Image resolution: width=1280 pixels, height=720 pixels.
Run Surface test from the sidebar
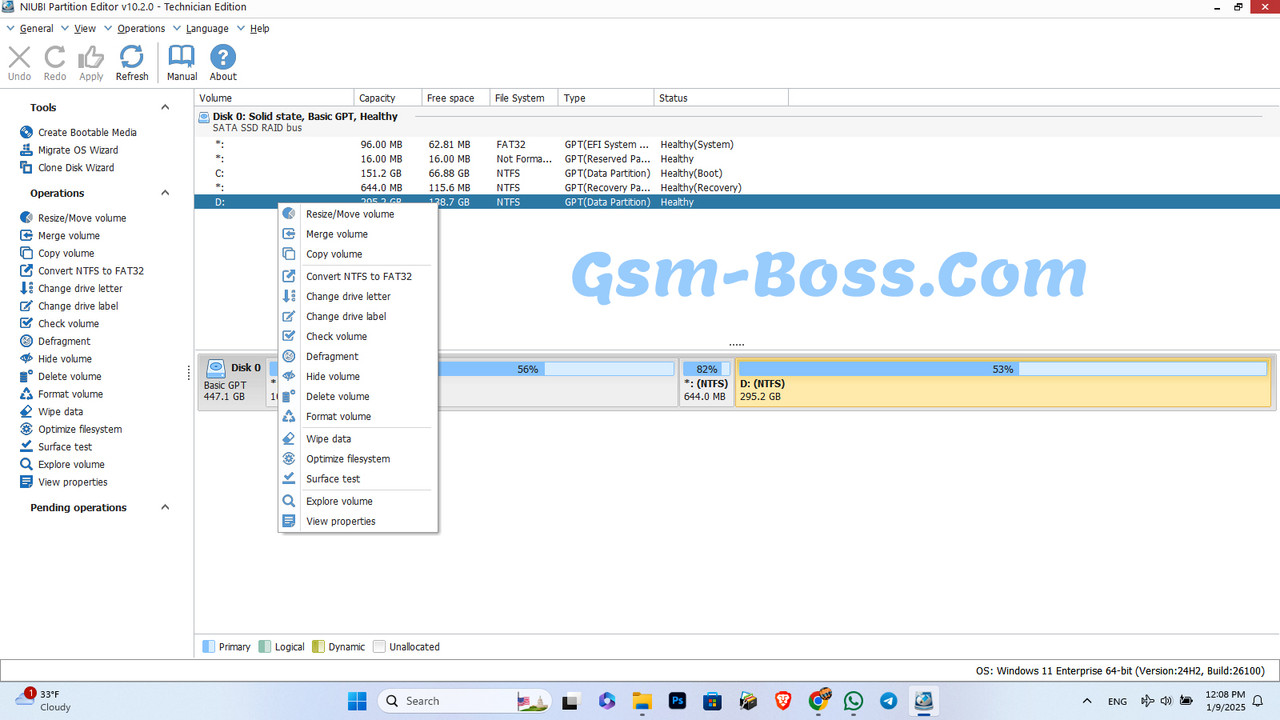pos(55,447)
